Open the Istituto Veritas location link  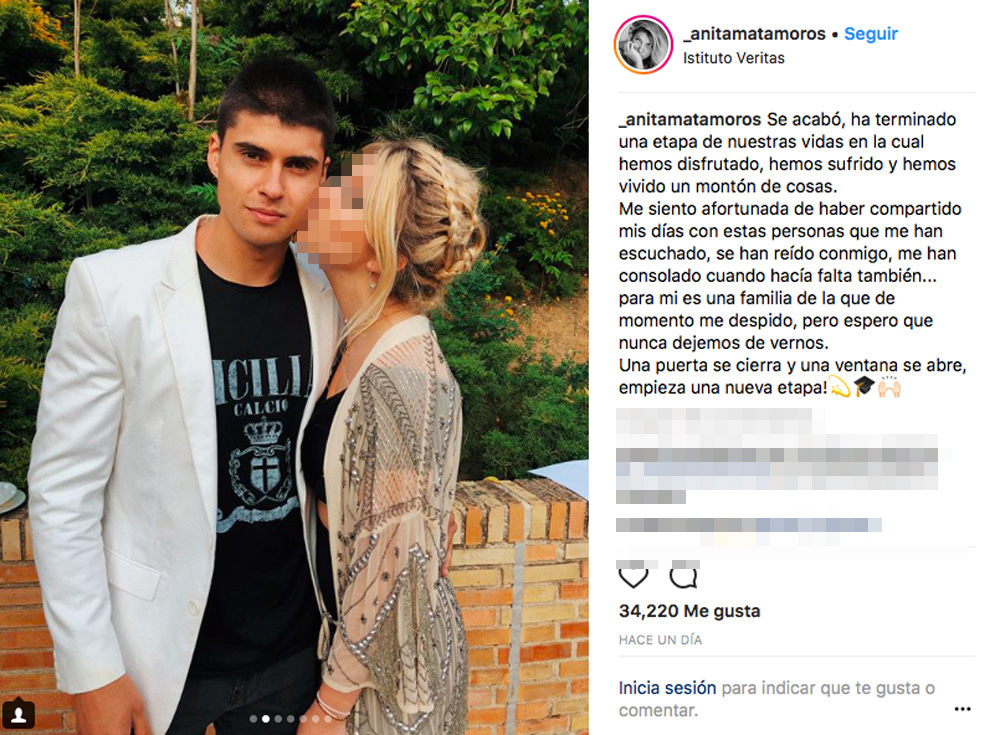tap(733, 58)
